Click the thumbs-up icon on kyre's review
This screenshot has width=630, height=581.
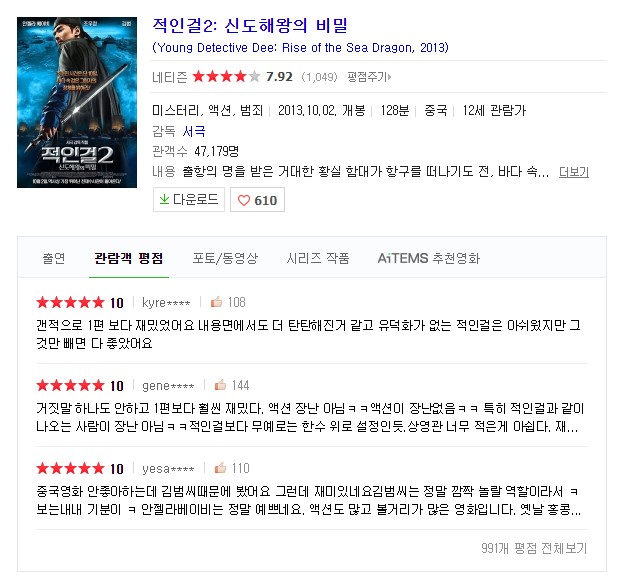pyautogui.click(x=217, y=301)
